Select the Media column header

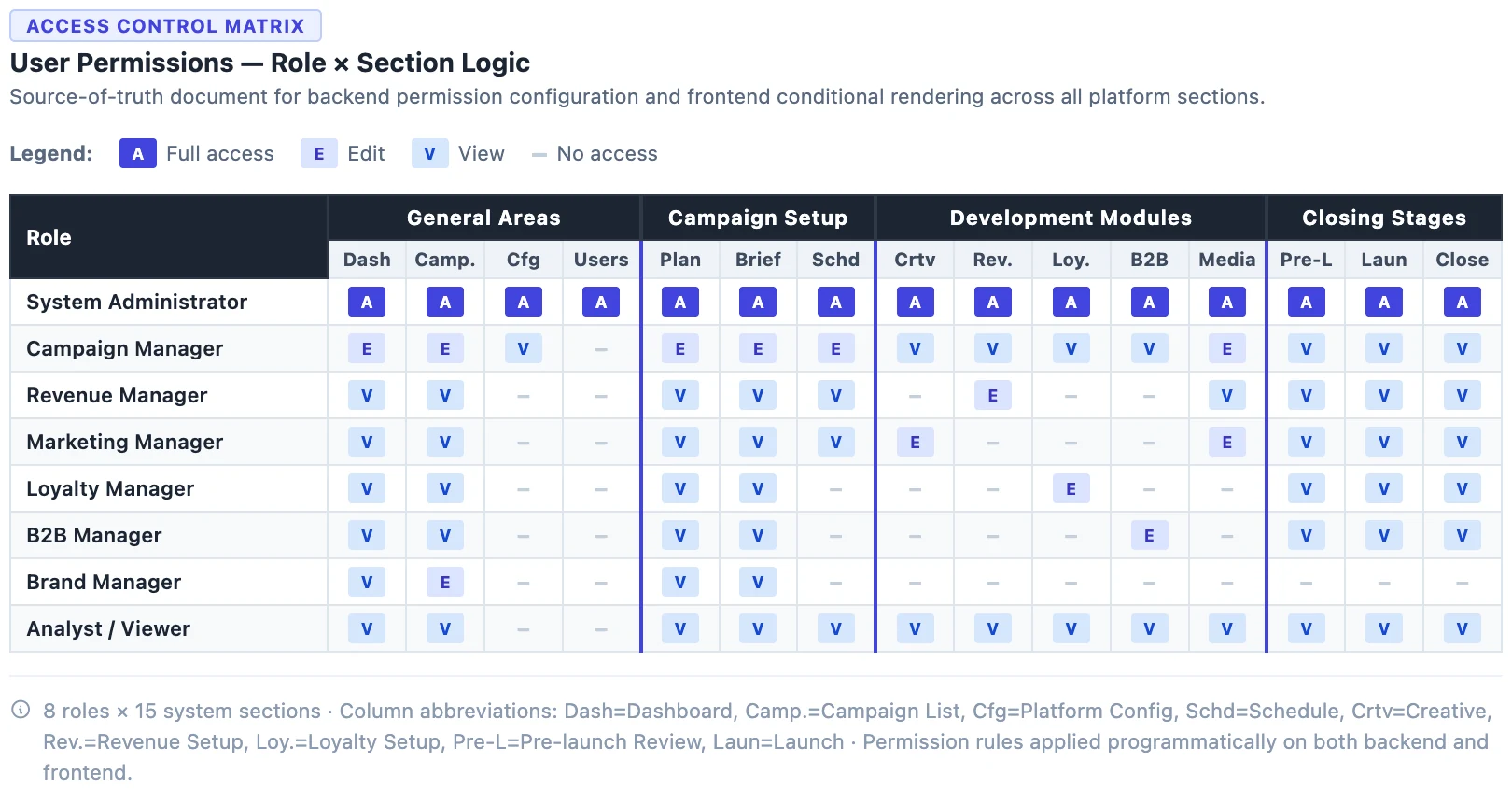tap(1226, 260)
